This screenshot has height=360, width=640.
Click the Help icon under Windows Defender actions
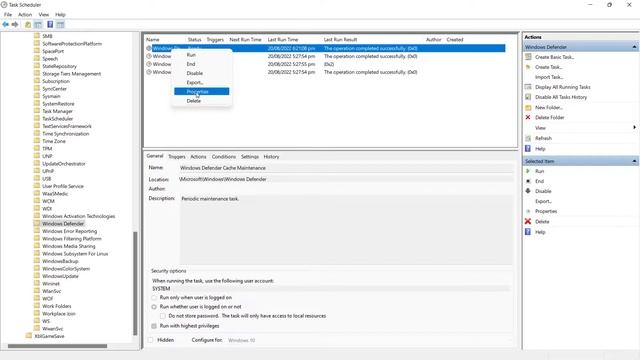click(528, 149)
